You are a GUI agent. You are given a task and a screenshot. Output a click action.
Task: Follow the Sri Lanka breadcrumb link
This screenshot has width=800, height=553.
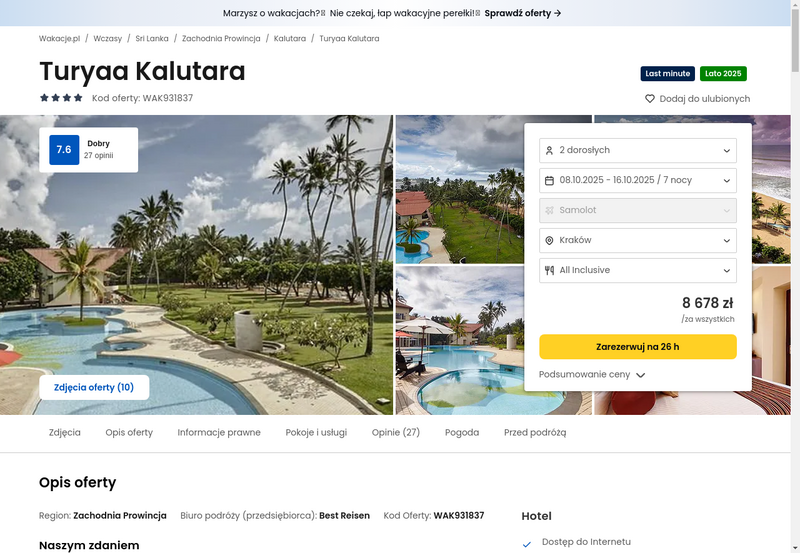coord(152,38)
